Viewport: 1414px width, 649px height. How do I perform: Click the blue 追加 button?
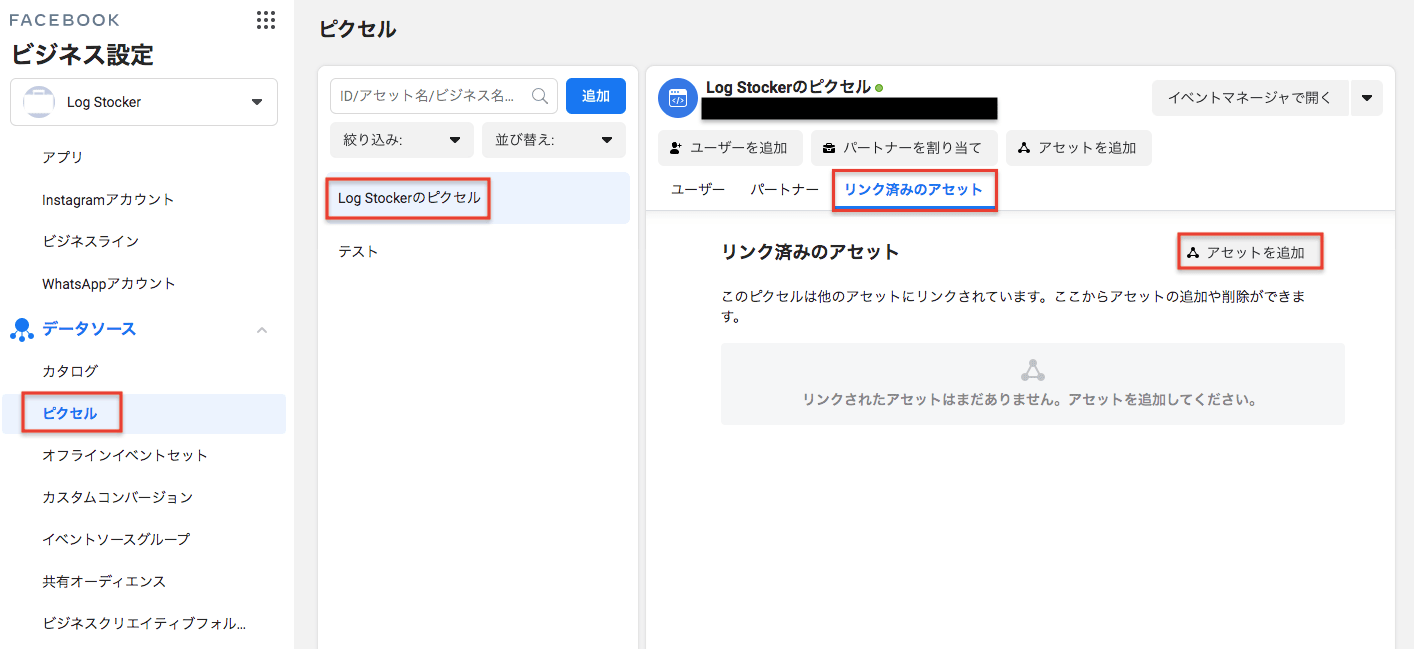pyautogui.click(x=596, y=96)
